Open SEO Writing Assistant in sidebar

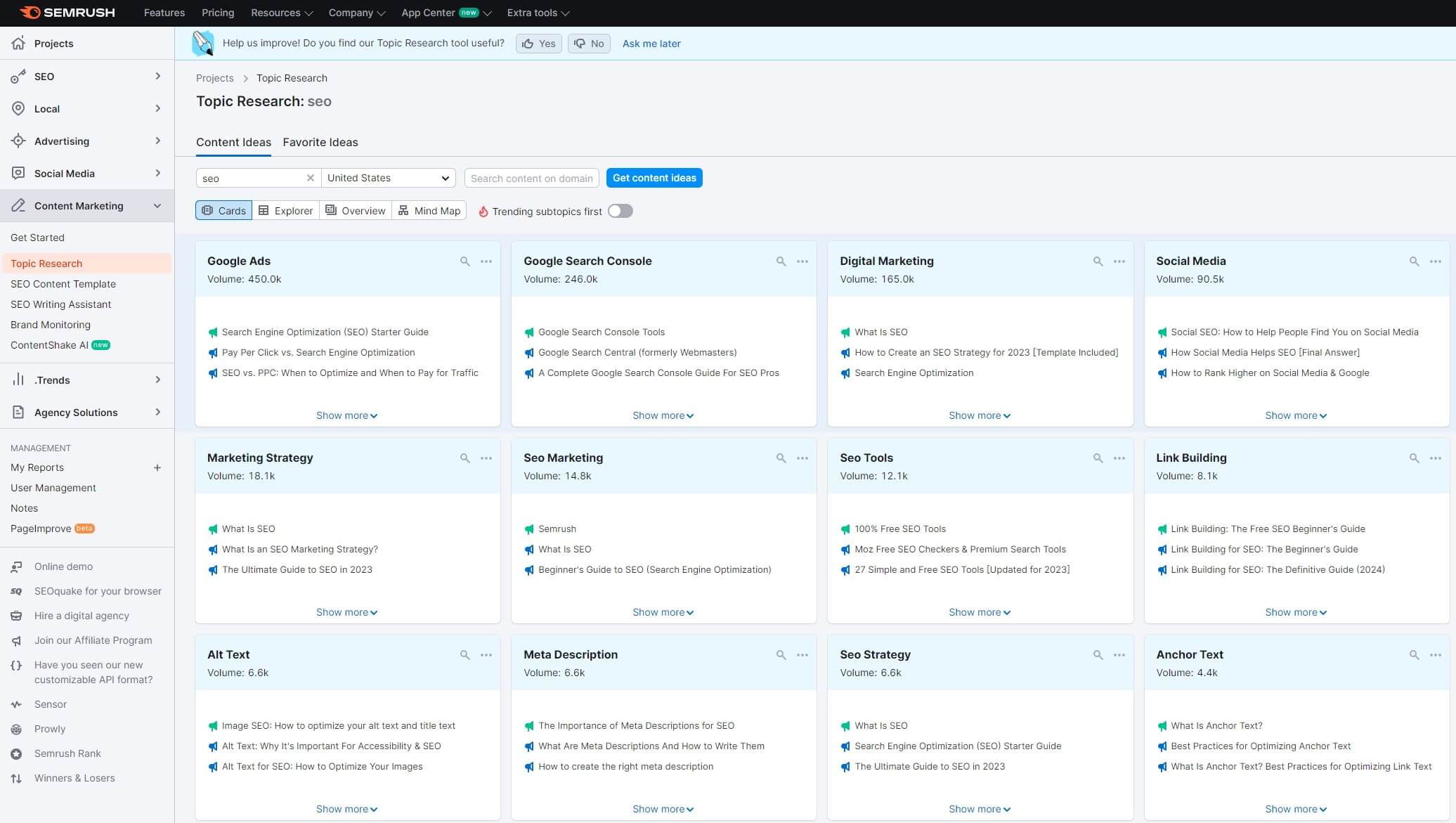[x=60, y=304]
